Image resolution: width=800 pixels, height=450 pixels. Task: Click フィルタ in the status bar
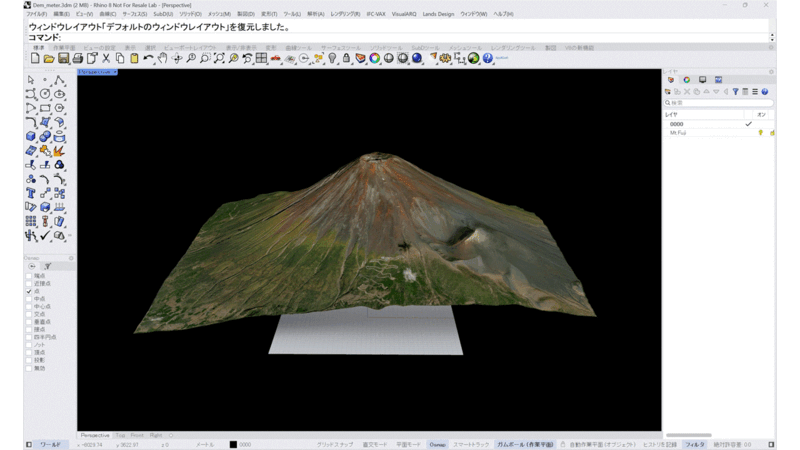694,445
